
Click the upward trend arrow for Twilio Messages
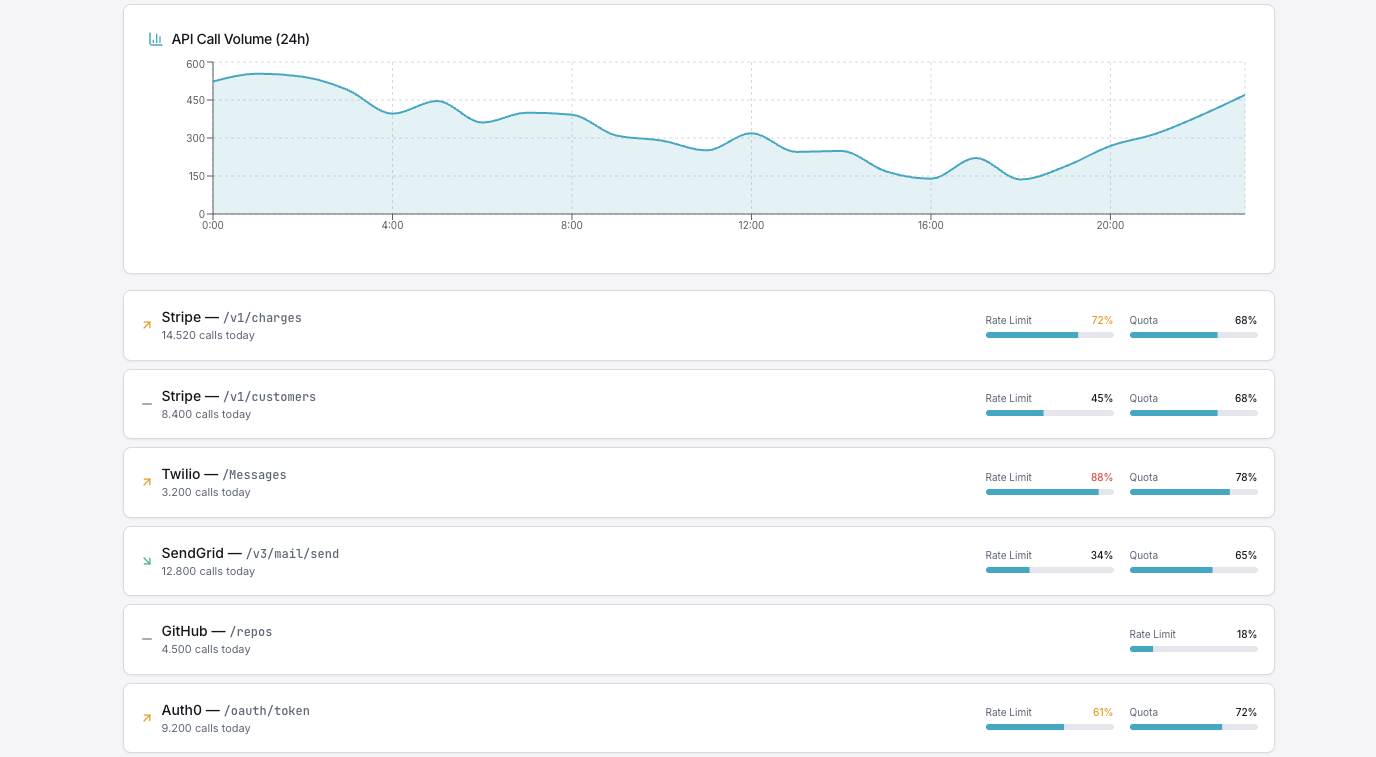click(147, 482)
